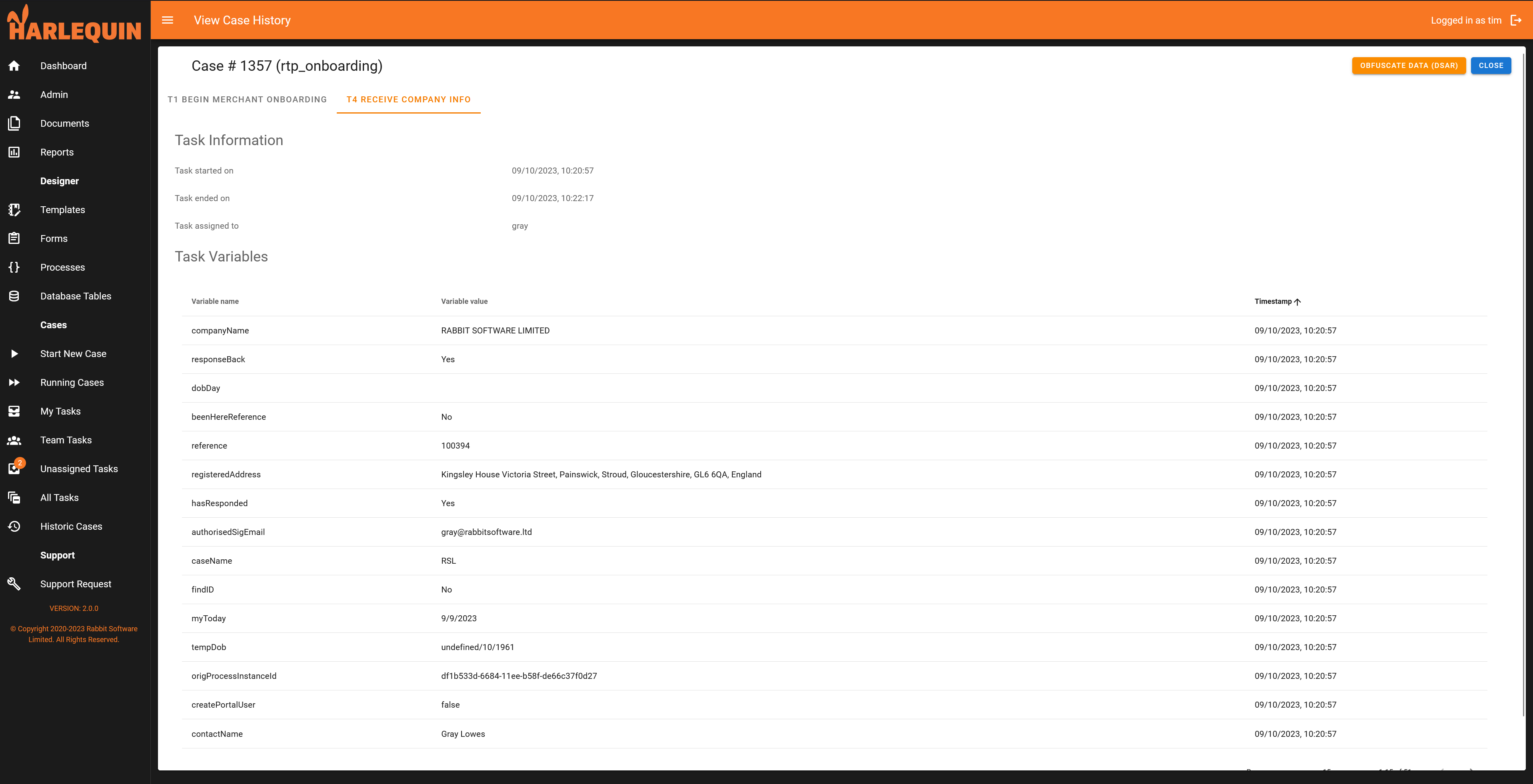This screenshot has width=1533, height=784.
Task: Open Reports via its chart icon
Action: pos(14,152)
